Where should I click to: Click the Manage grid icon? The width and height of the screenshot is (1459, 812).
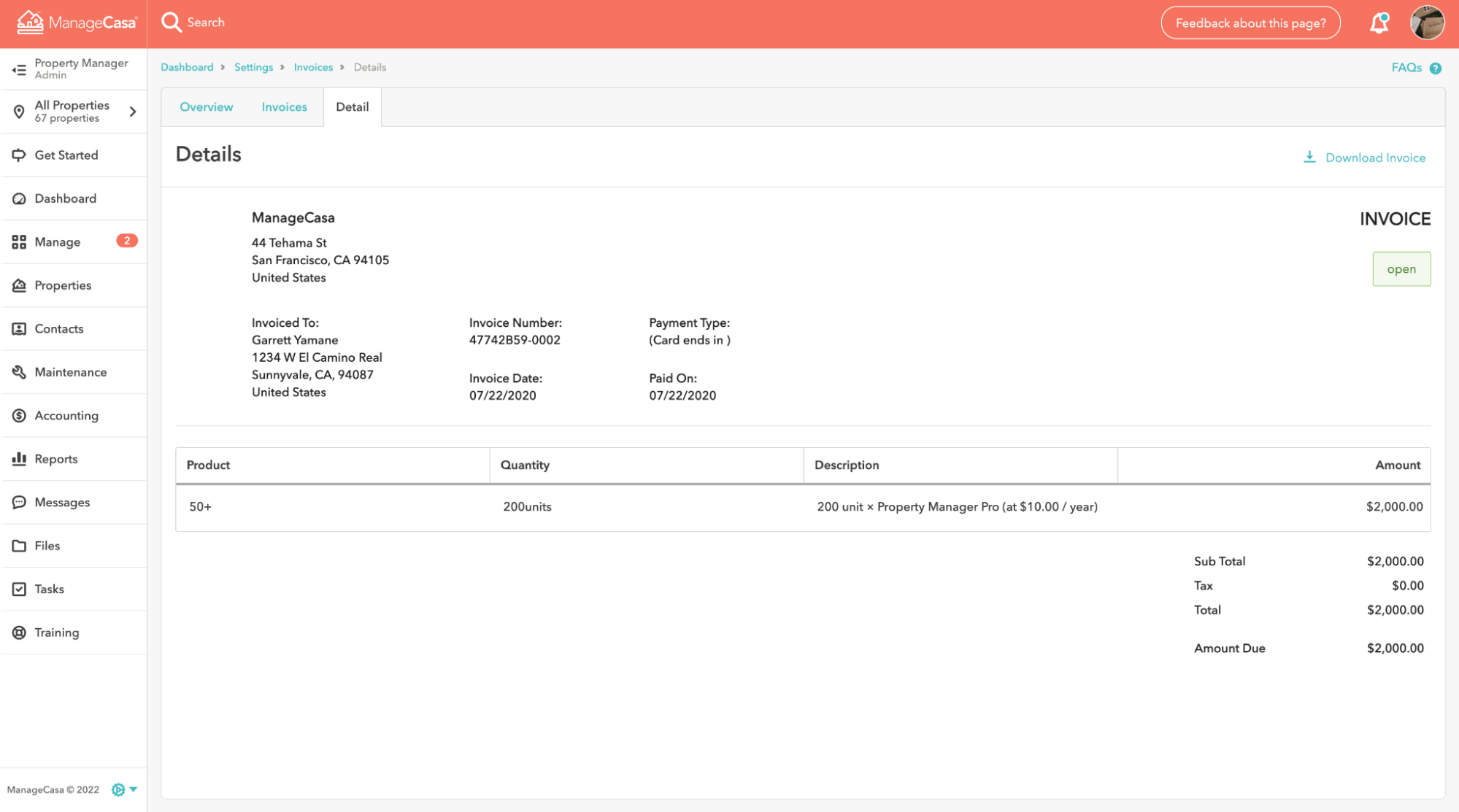point(19,242)
